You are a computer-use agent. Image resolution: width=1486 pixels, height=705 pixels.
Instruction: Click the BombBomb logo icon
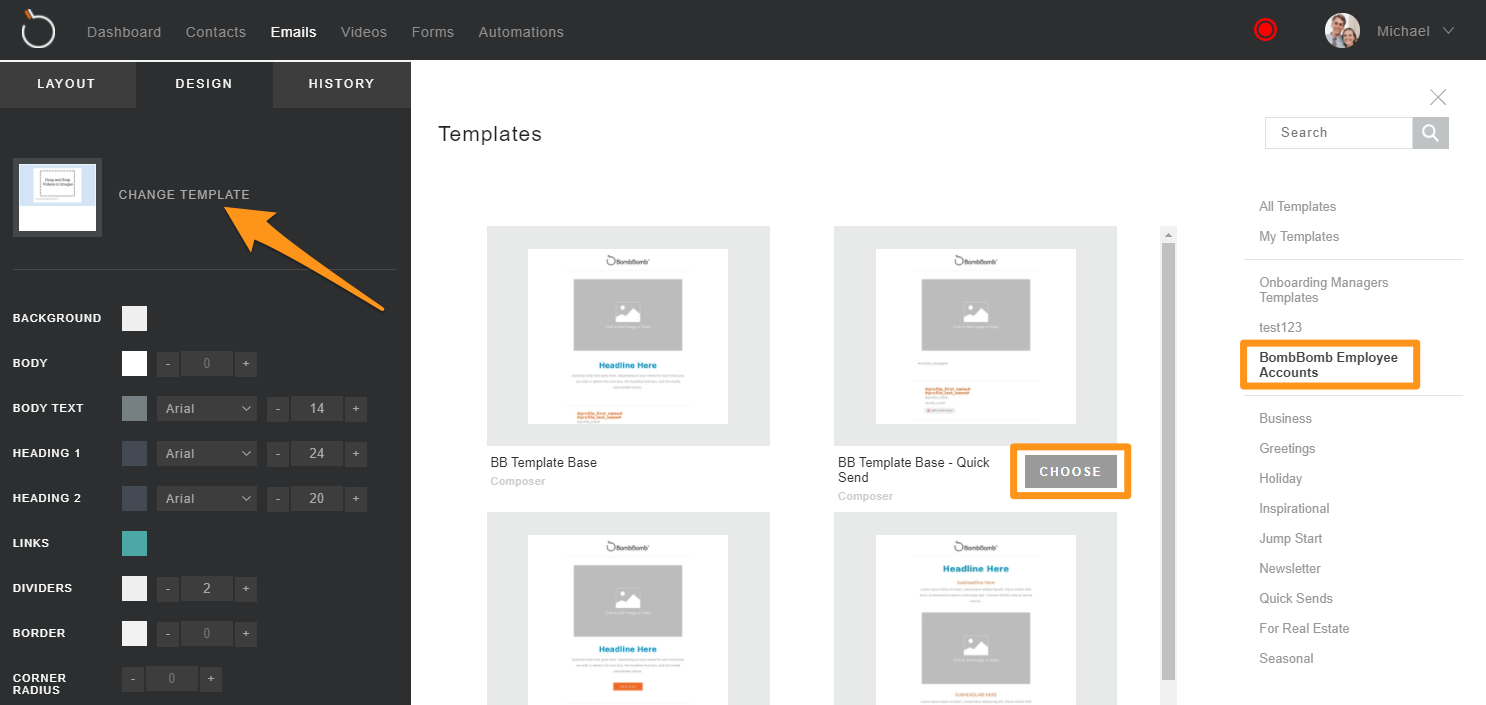[38, 30]
